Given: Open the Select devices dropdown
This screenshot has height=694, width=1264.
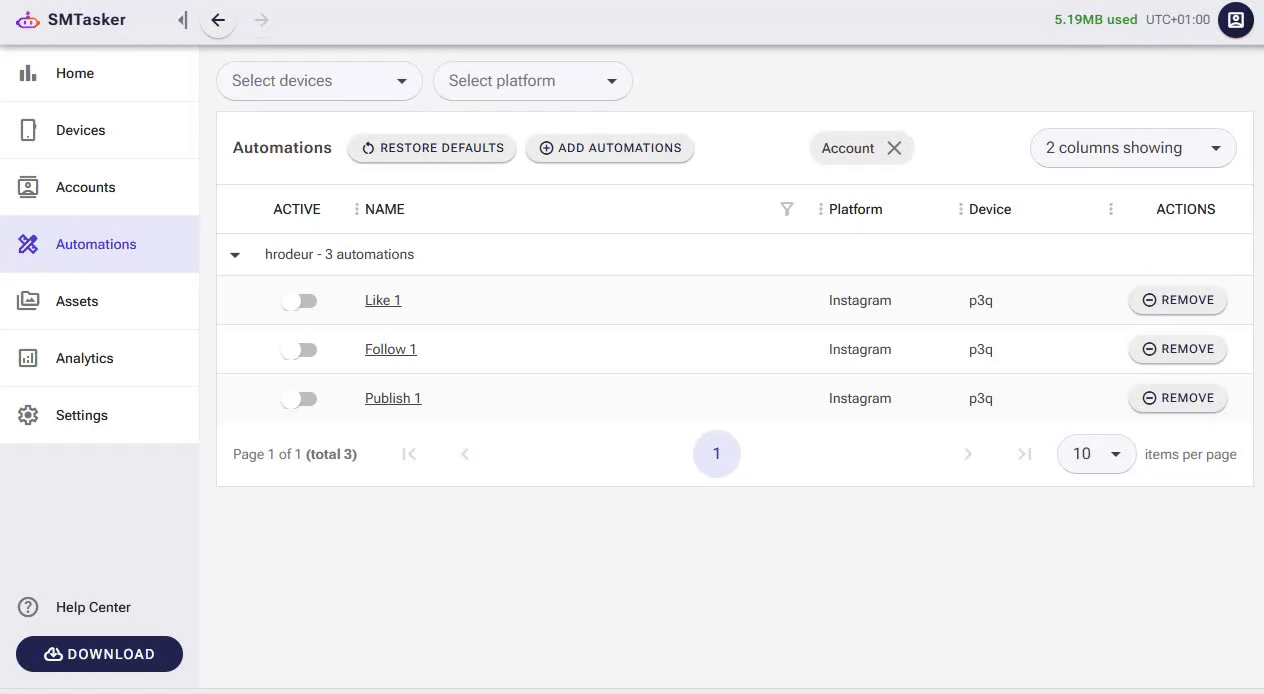Looking at the screenshot, I should pos(319,81).
